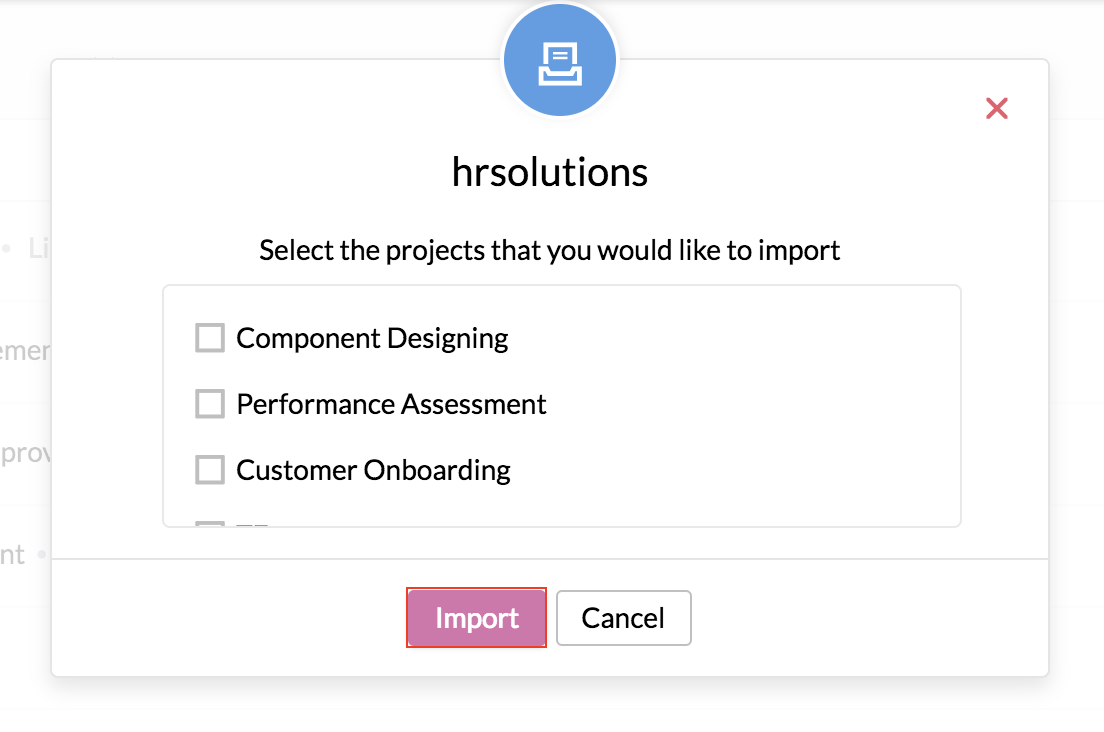The height and width of the screenshot is (732, 1104).
Task: Click the partially visible fourth project name
Action: [252, 524]
